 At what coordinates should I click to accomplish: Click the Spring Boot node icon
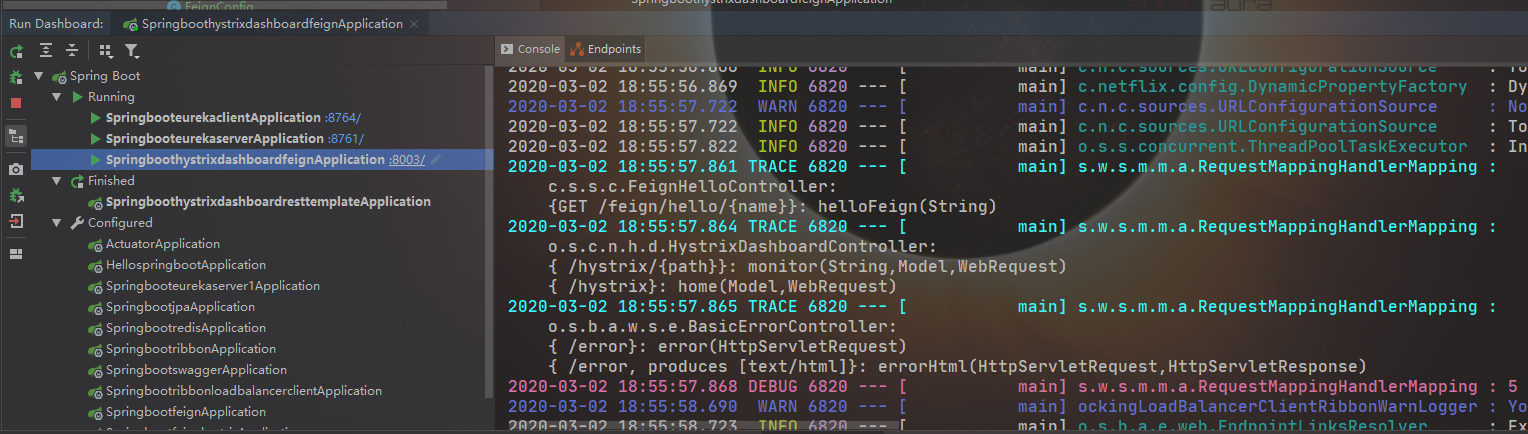pyautogui.click(x=59, y=76)
